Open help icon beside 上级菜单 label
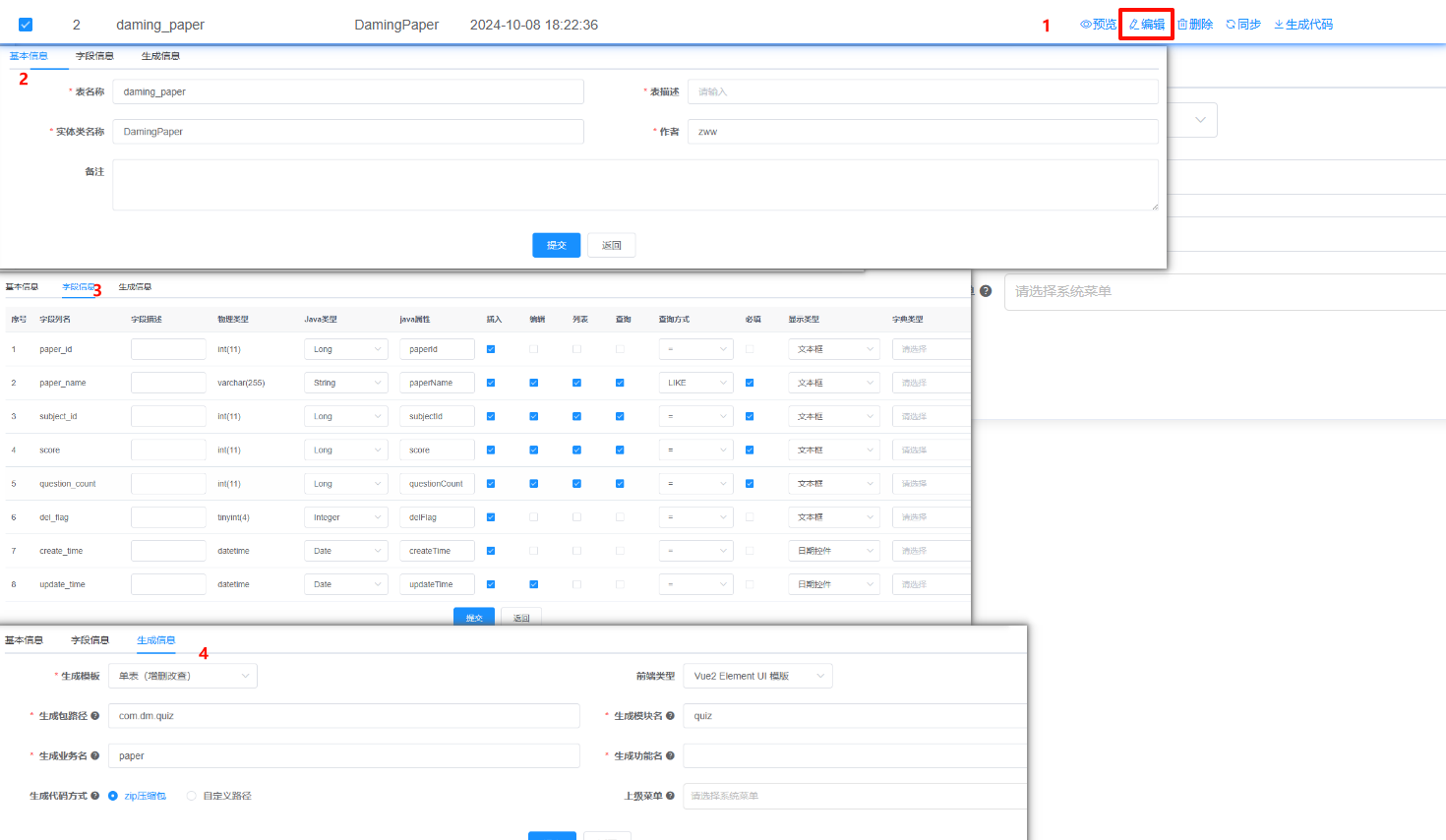Image resolution: width=1446 pixels, height=840 pixels. click(670, 796)
